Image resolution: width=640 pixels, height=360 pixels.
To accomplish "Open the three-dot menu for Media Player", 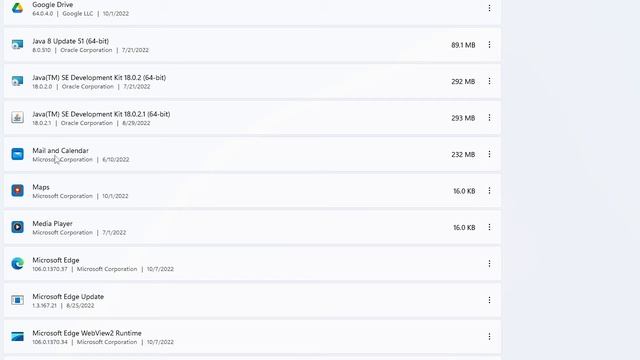I will point(489,227).
